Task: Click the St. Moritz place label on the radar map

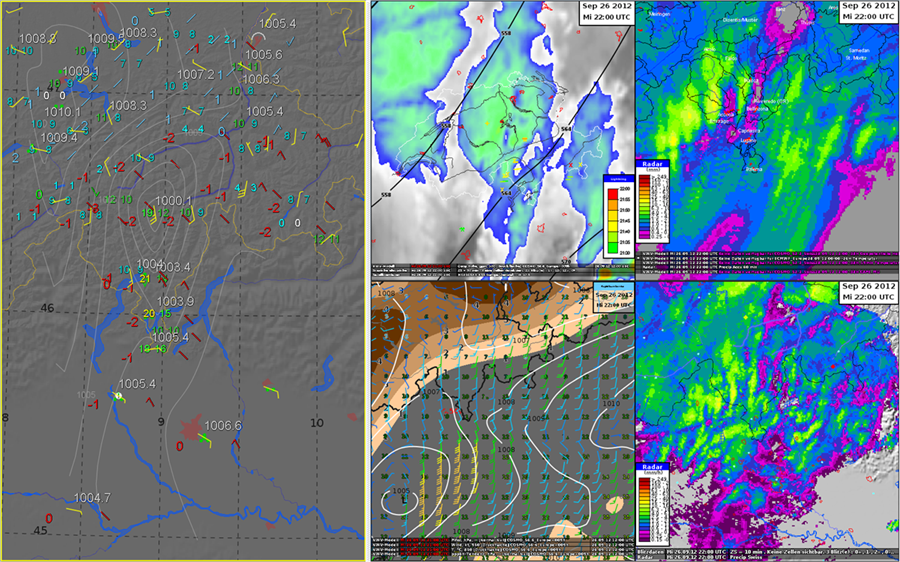Action: tap(855, 57)
